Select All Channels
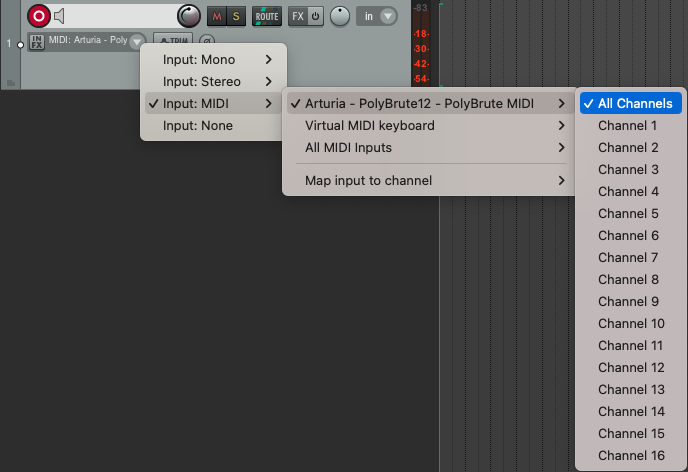Screen dimensions: 688x472 pyautogui.click(x=631, y=104)
